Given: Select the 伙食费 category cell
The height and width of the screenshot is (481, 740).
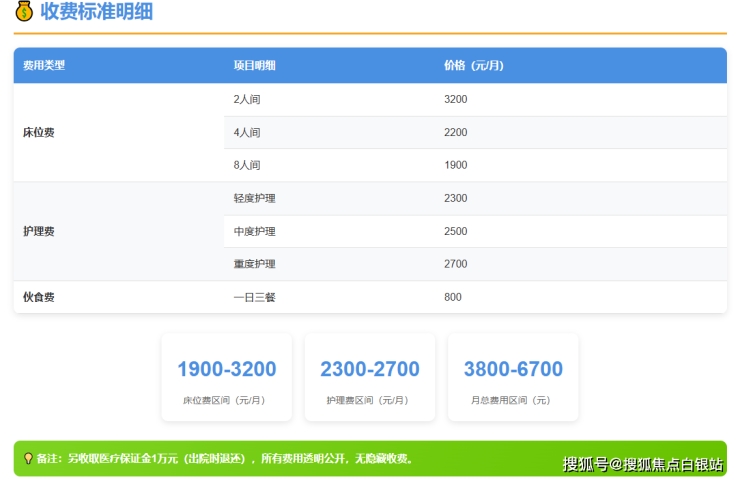Looking at the screenshot, I should pyautogui.click(x=38, y=297).
